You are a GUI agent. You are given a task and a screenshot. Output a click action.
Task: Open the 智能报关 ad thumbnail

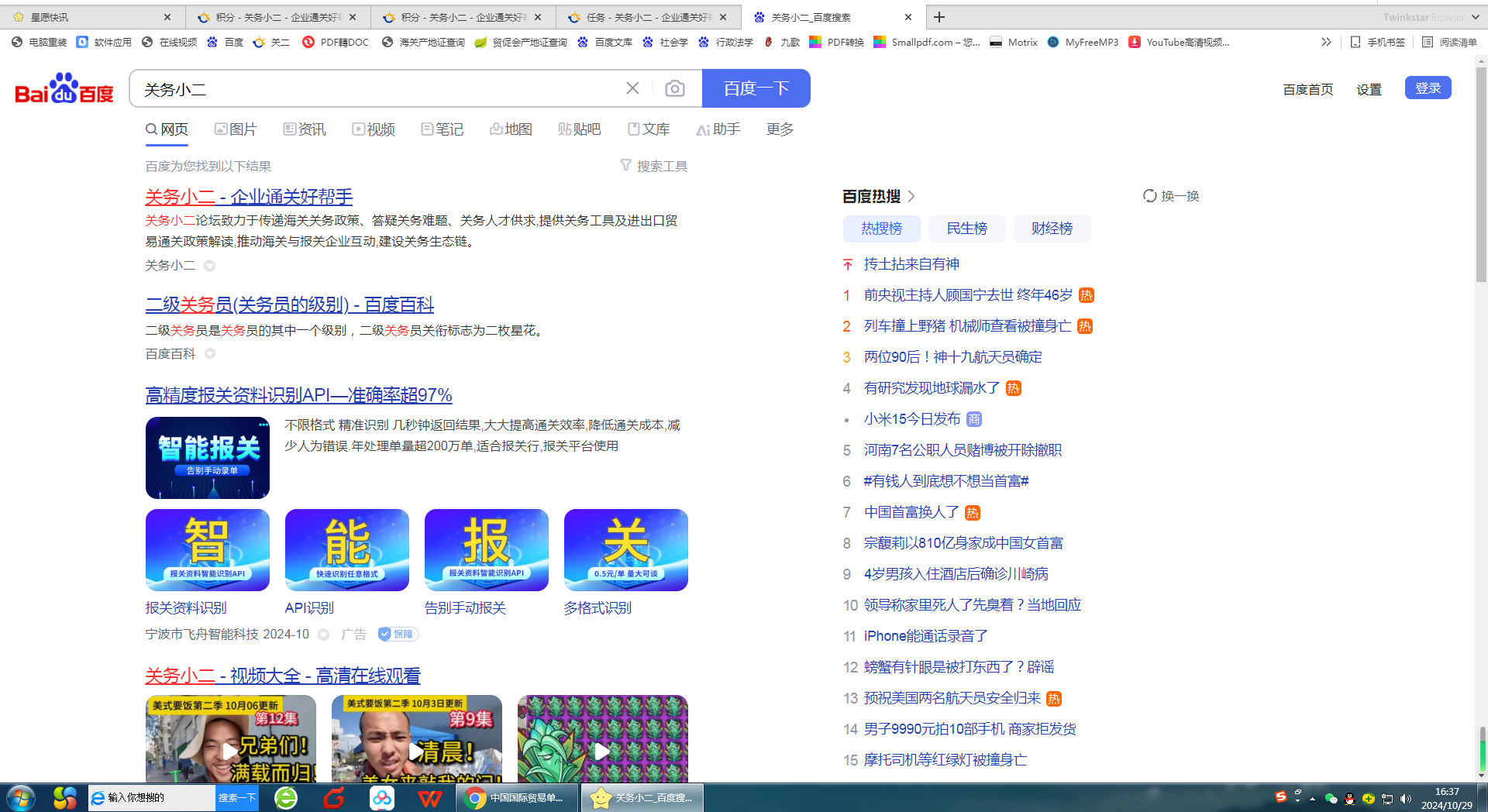coord(208,458)
